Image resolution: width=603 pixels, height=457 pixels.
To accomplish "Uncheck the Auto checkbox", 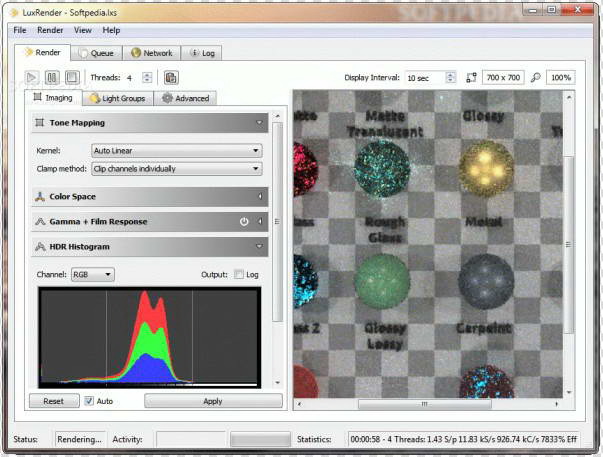I will [89, 401].
